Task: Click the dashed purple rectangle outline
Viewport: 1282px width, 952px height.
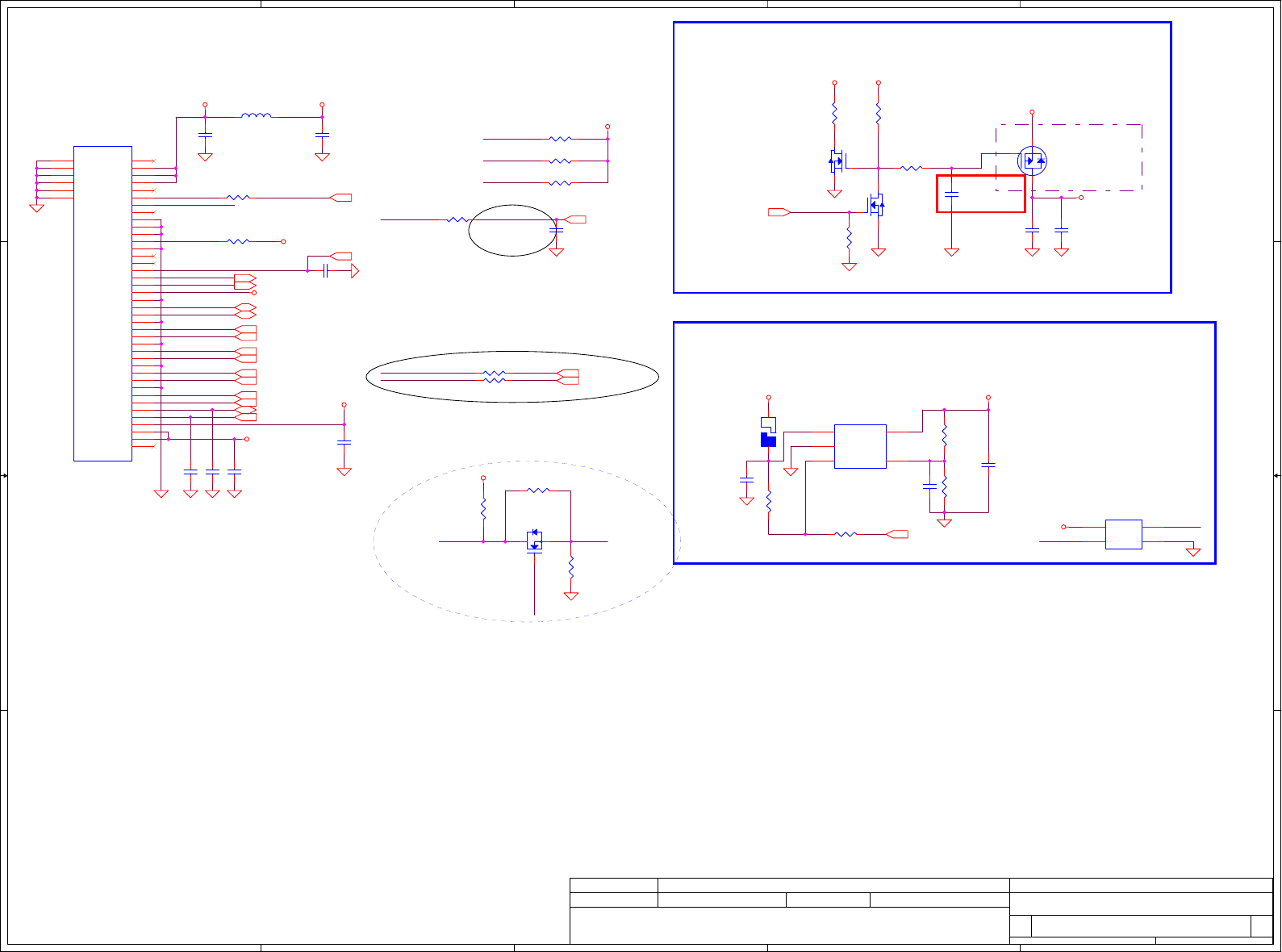Action: point(1069,158)
